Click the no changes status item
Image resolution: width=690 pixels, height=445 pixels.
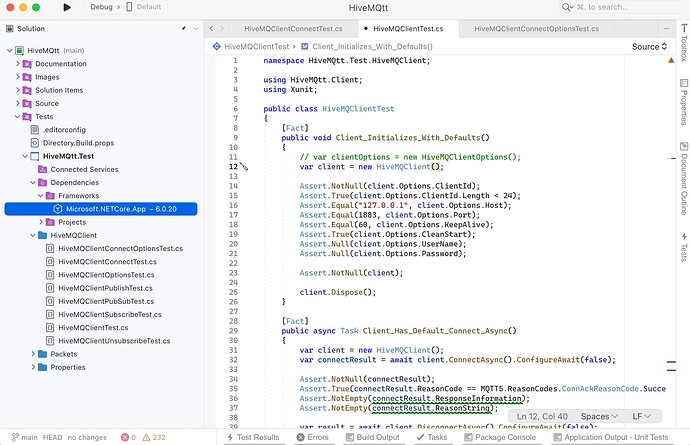coord(87,438)
